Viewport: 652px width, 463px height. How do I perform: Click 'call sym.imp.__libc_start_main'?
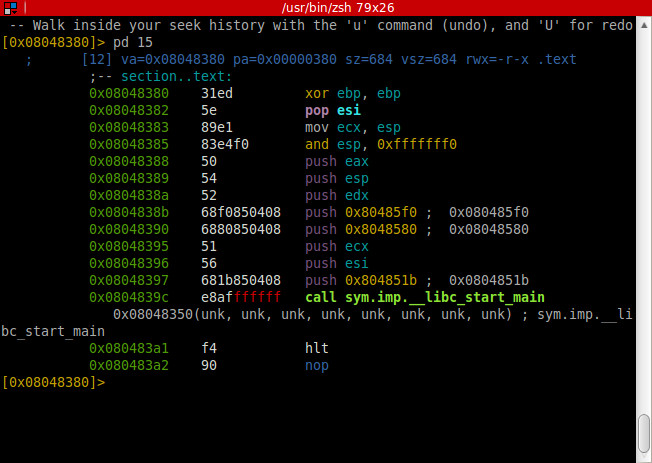[x=425, y=298]
